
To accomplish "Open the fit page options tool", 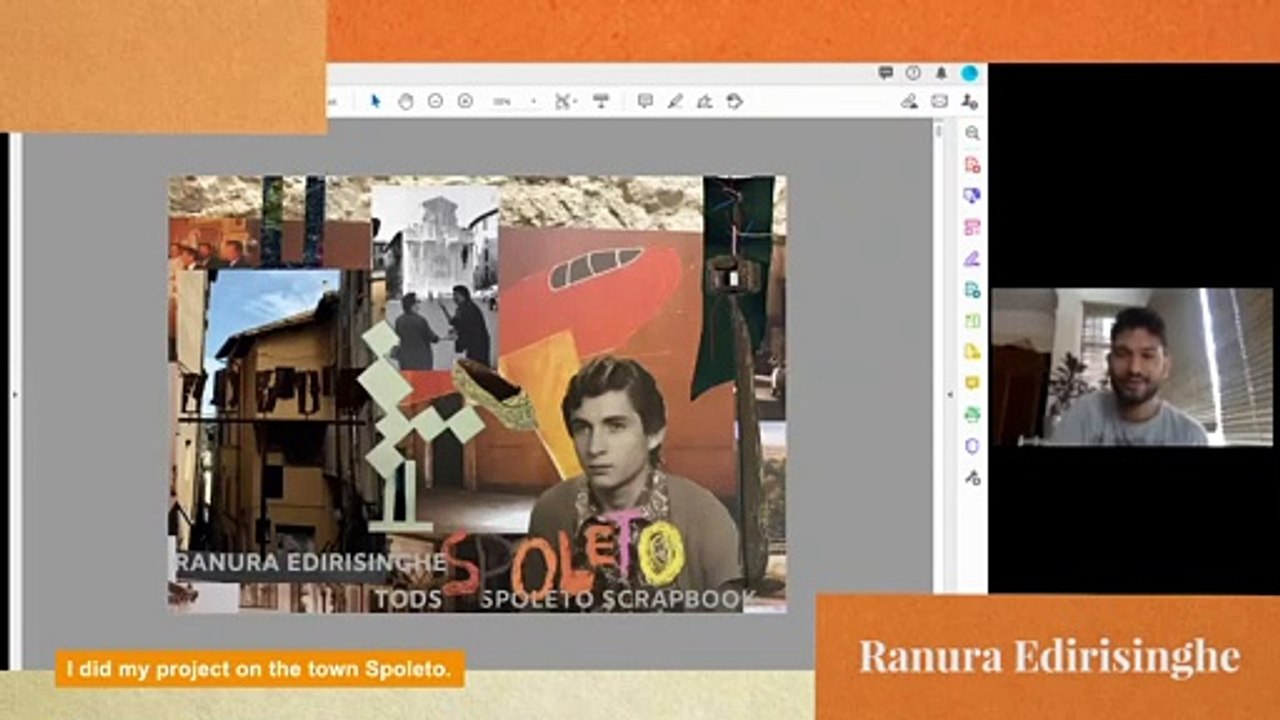I will pyautogui.click(x=565, y=101).
